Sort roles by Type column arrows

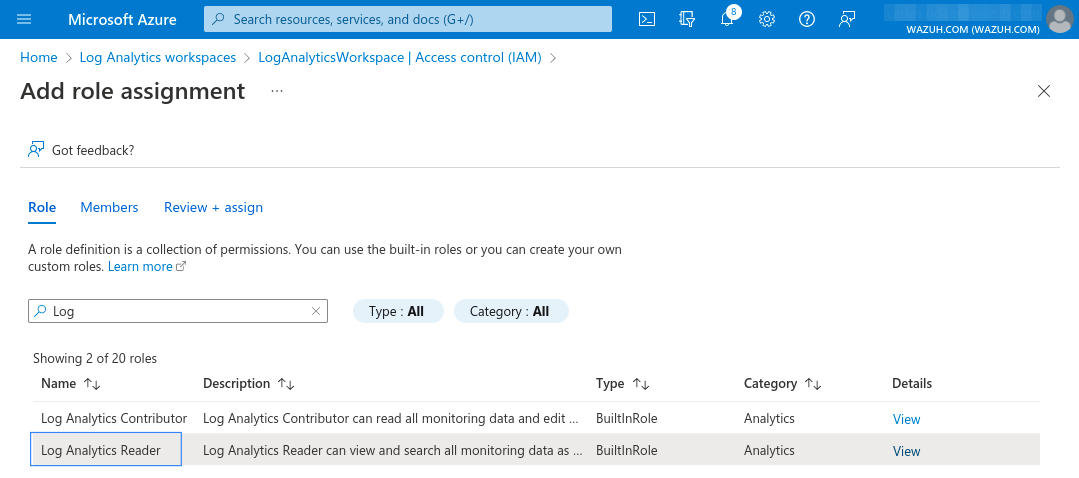coord(641,384)
